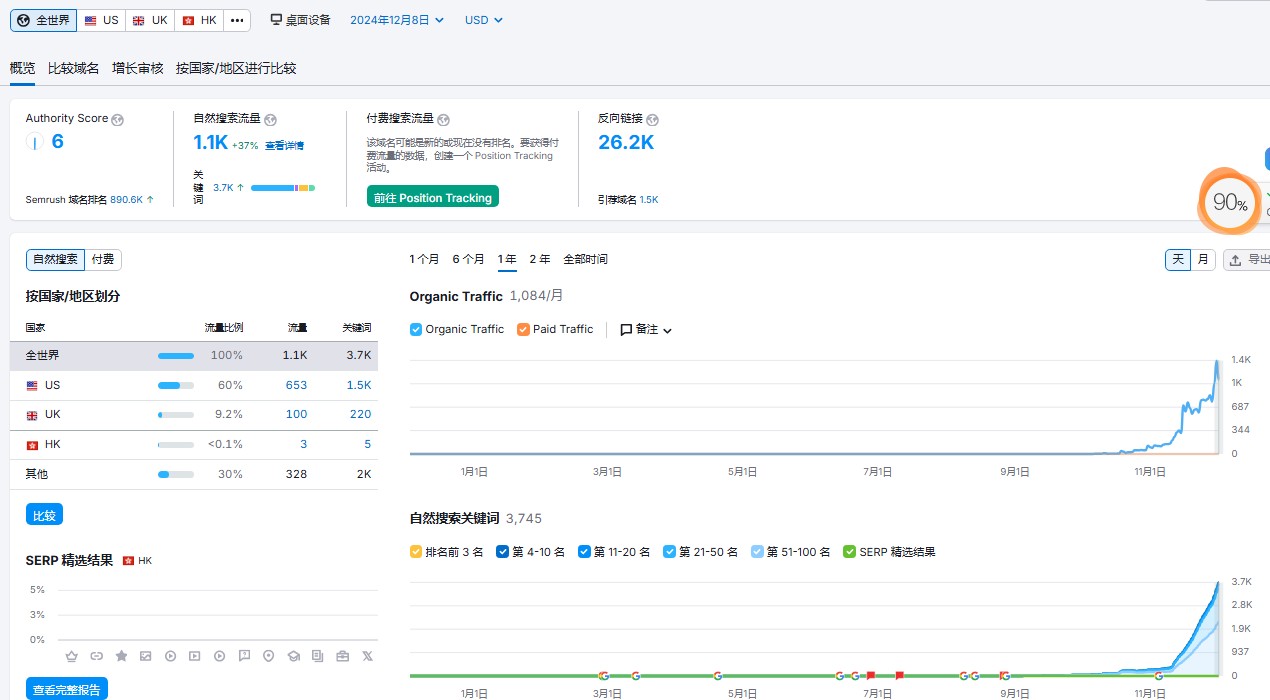This screenshot has width=1270, height=700.
Task: Click the three-dots more countries button
Action: tap(236, 20)
